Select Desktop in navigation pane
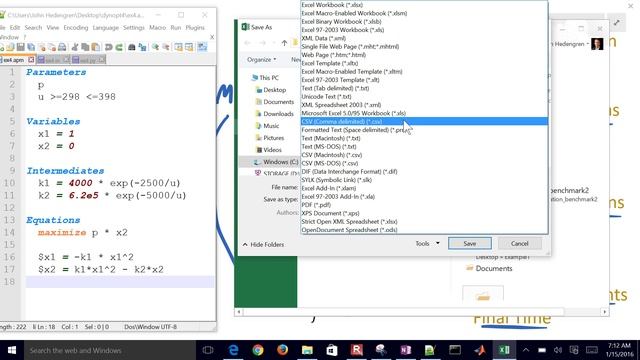 click(271, 90)
